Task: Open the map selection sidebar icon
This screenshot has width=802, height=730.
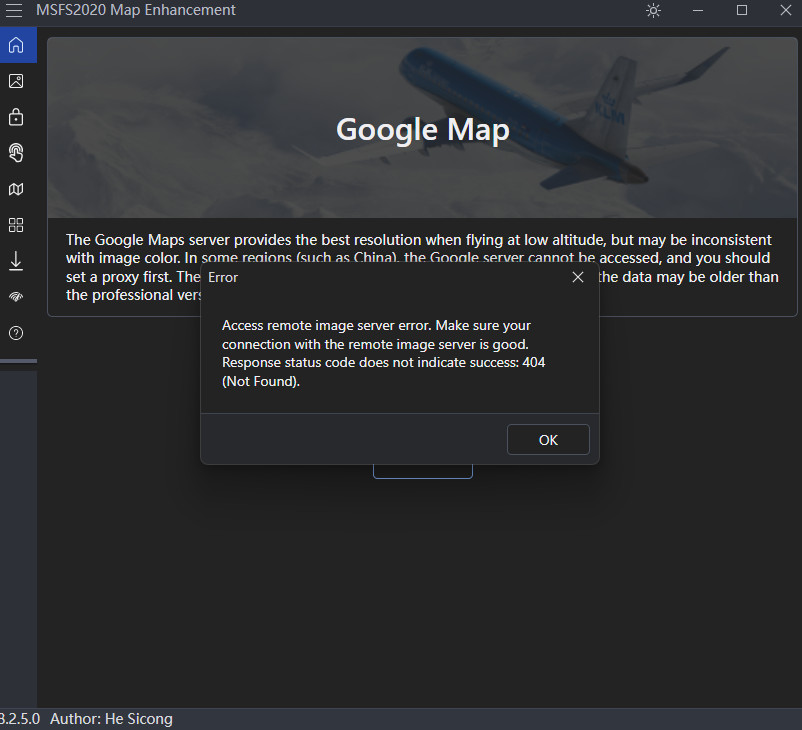Action: tap(16, 189)
